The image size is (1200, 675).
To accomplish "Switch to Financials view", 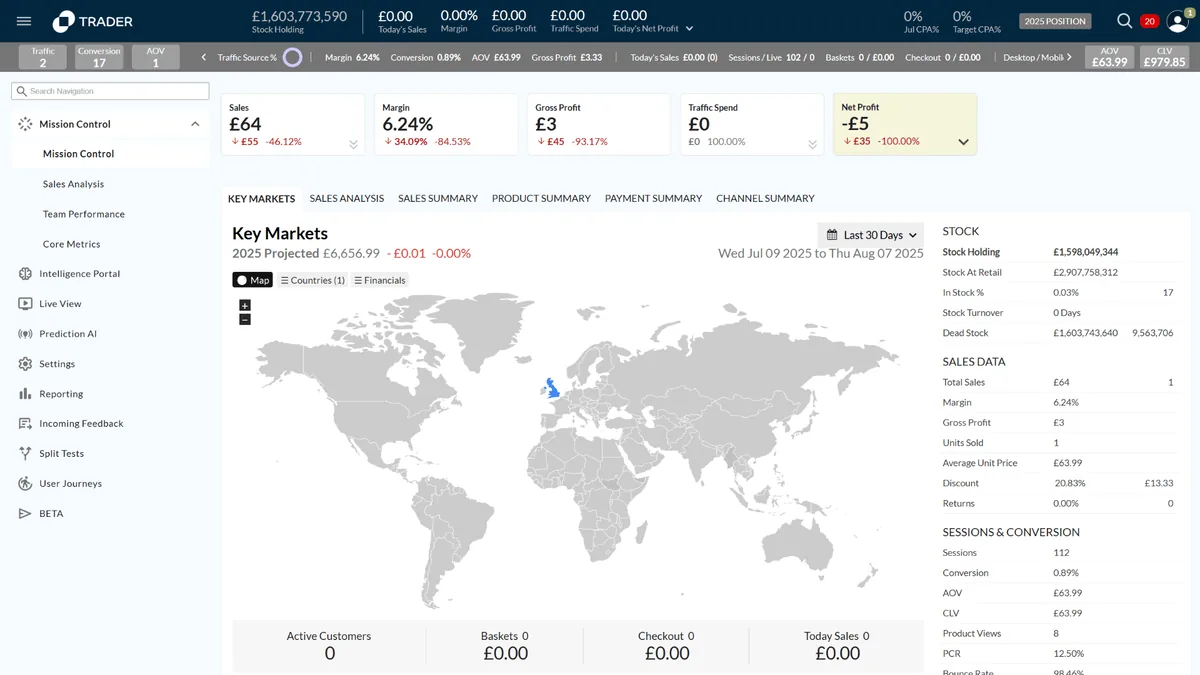I will click(x=380, y=280).
